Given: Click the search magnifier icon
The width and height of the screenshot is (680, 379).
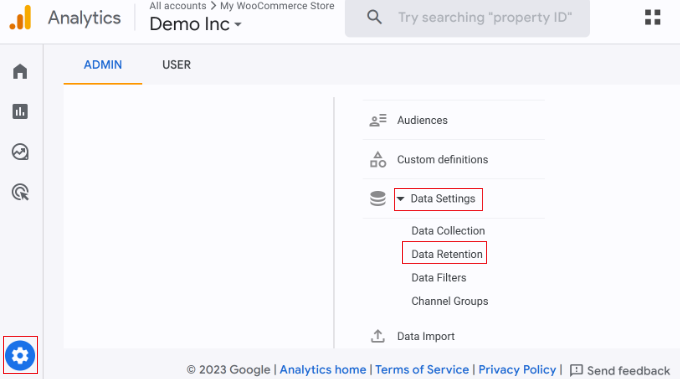Looking at the screenshot, I should point(374,17).
